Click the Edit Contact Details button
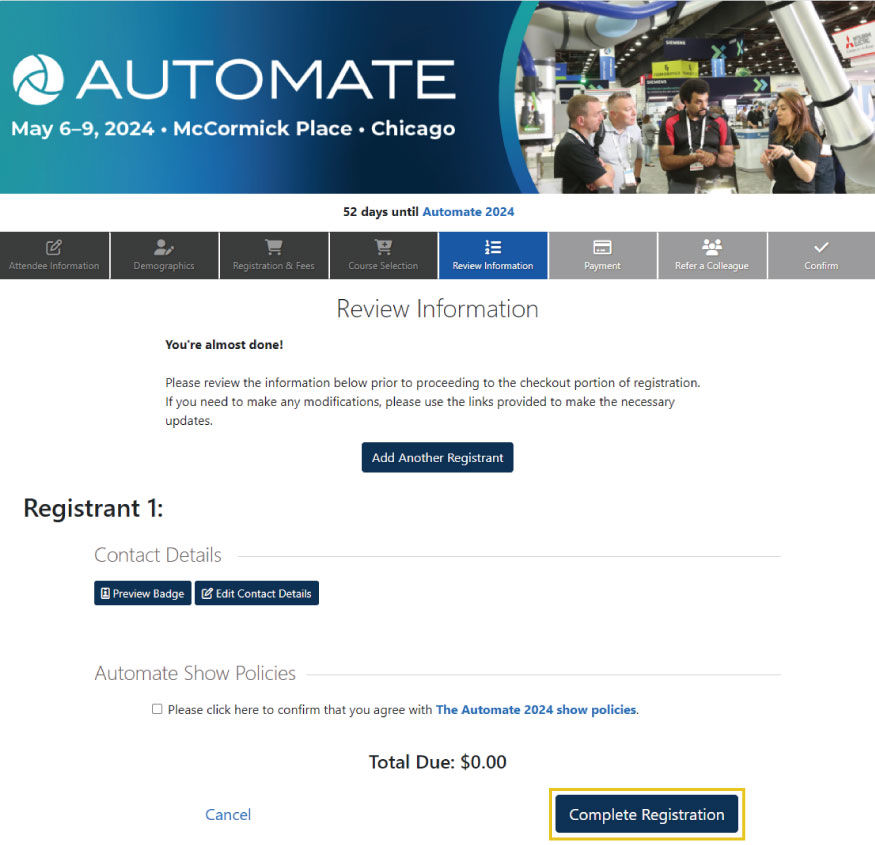875x845 pixels. [257, 593]
